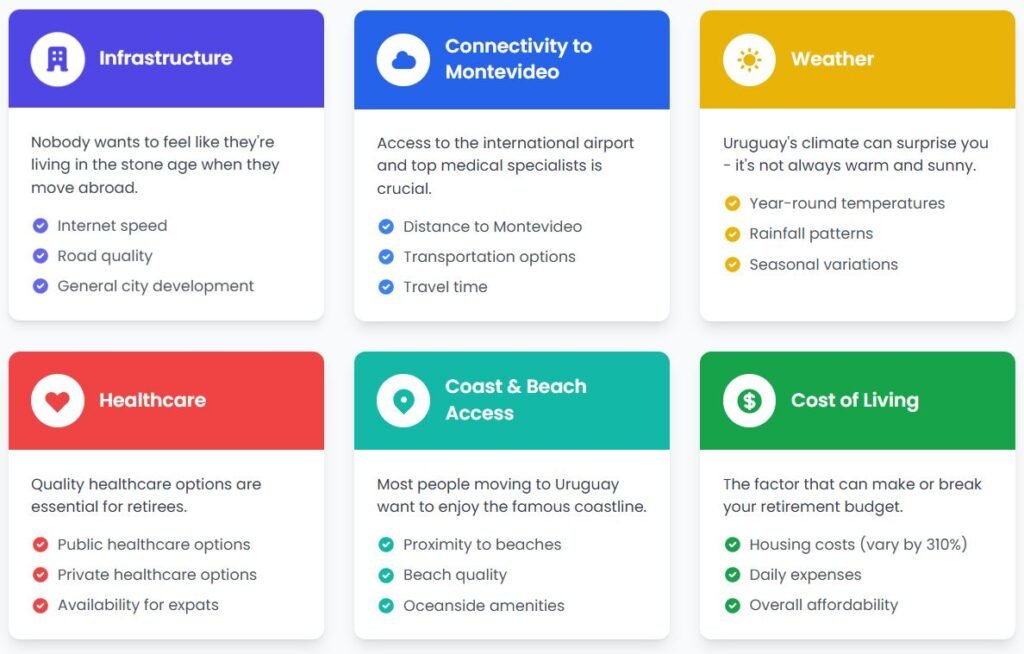Click the checkmark next to Beach quality
Screen dimensions: 1024x654
coord(387,575)
